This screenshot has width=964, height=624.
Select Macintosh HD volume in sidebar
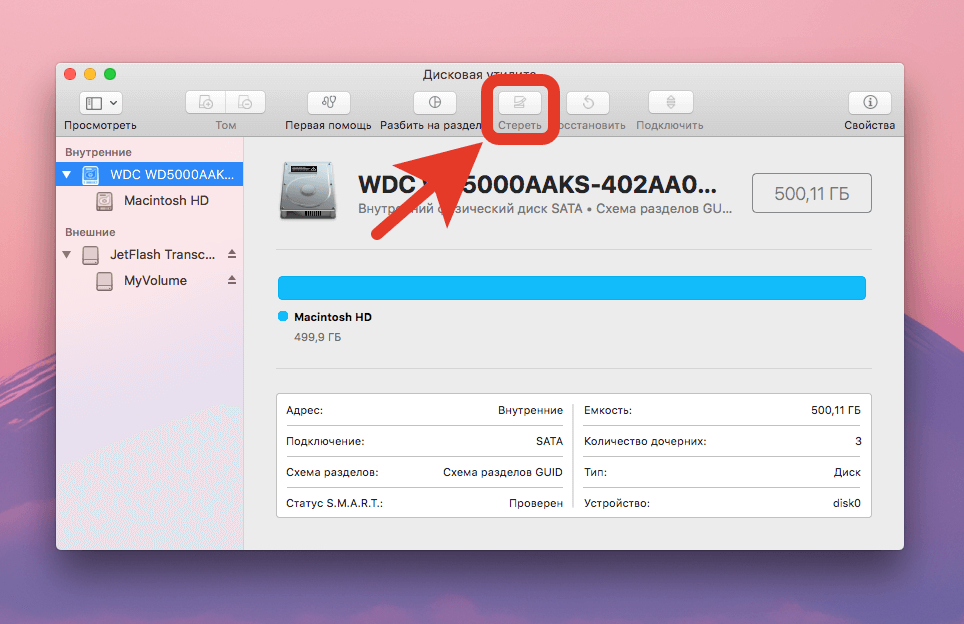click(149, 200)
